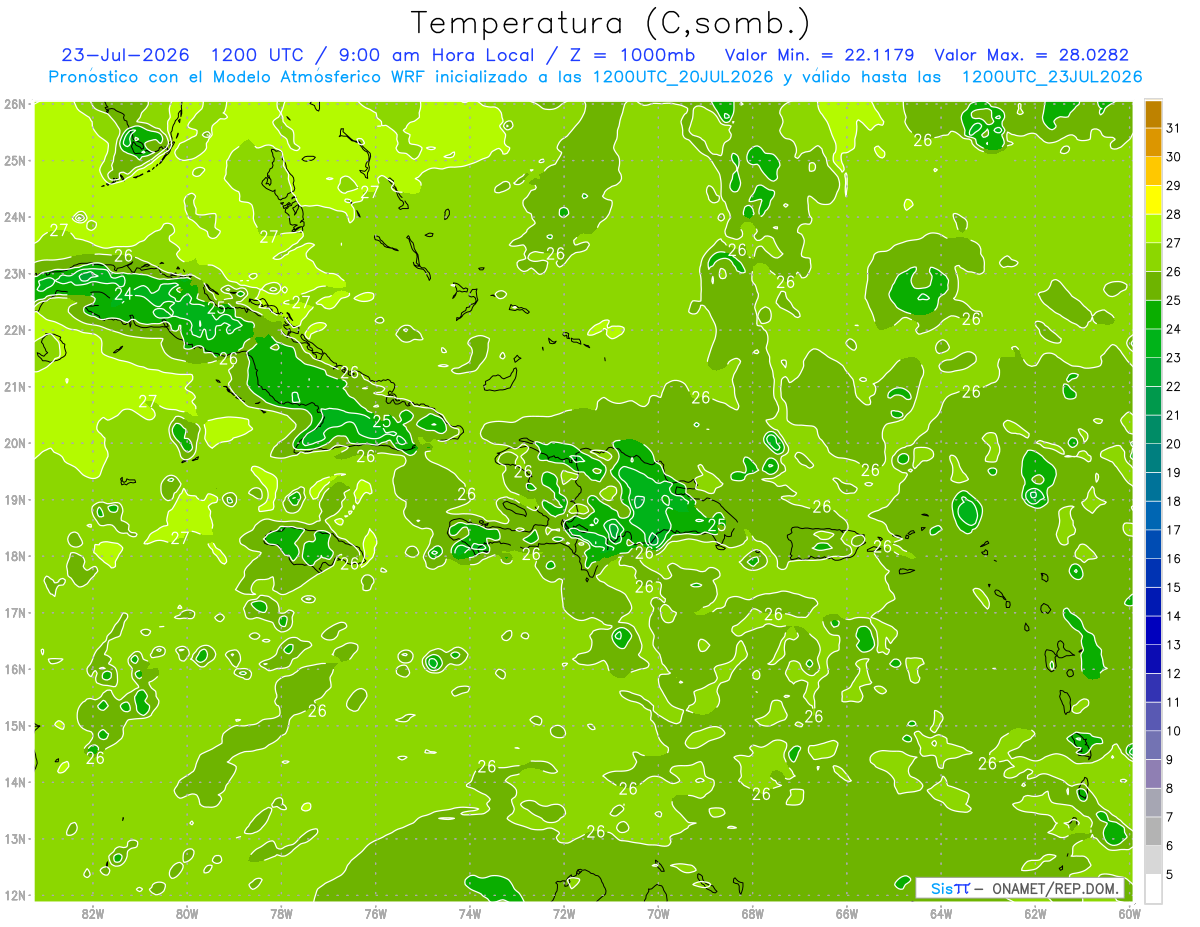
Task: Click the "19N" latitude axis label
Action: (15, 500)
